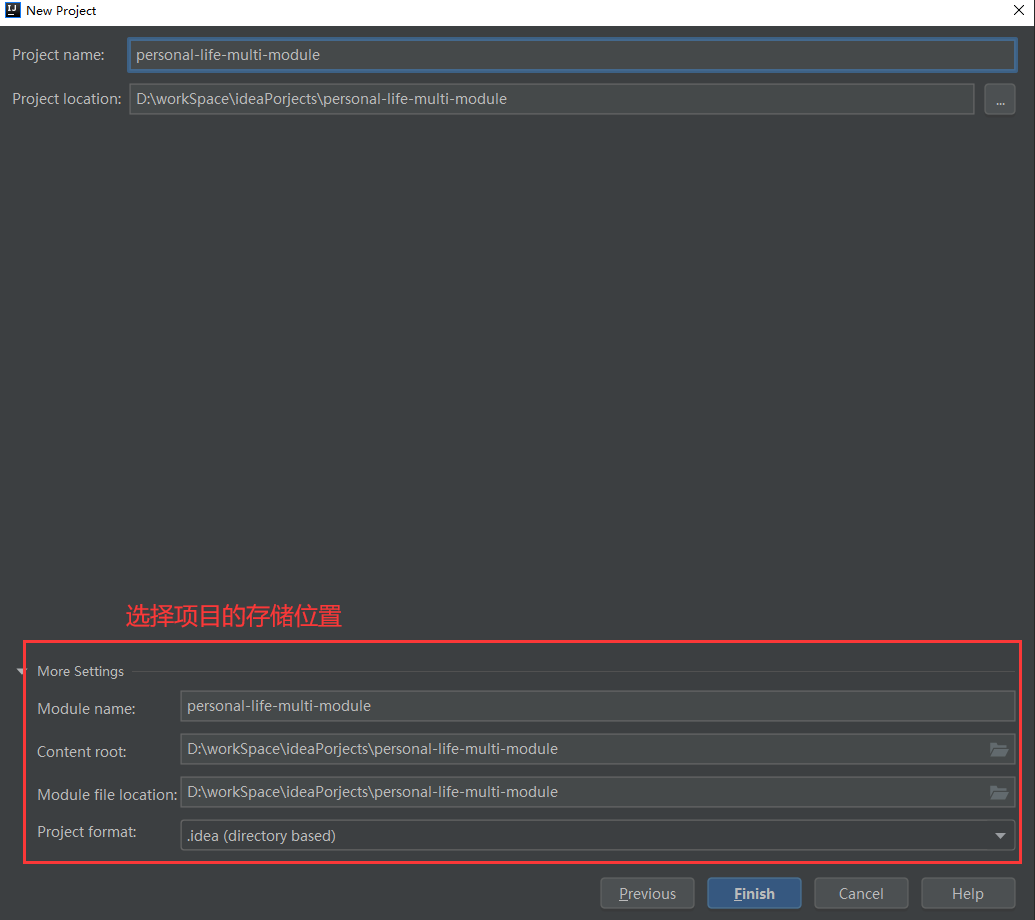Open the Project format dropdown
Image resolution: width=1035 pixels, height=920 pixels.
click(597, 835)
